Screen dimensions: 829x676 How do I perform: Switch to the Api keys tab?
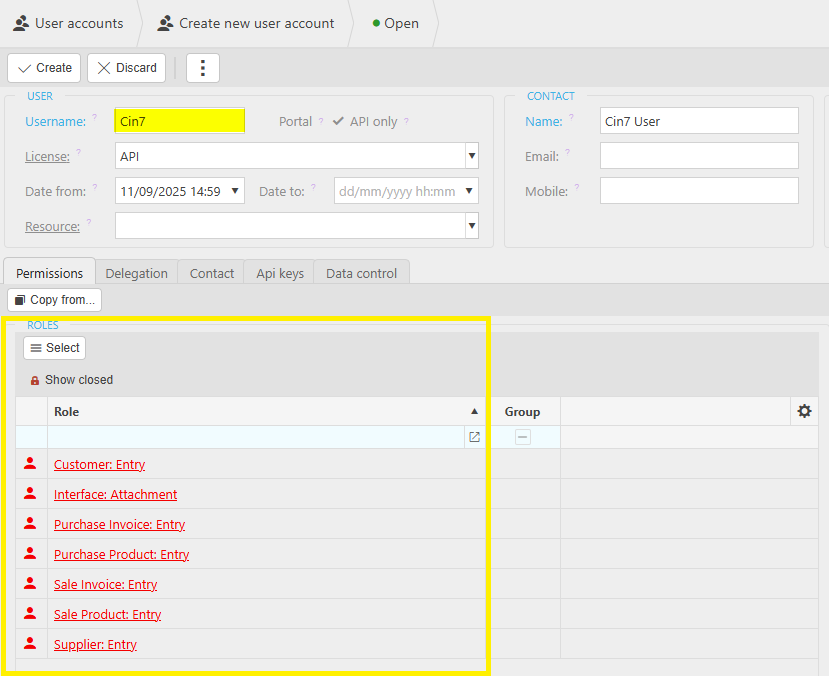pyautogui.click(x=279, y=273)
